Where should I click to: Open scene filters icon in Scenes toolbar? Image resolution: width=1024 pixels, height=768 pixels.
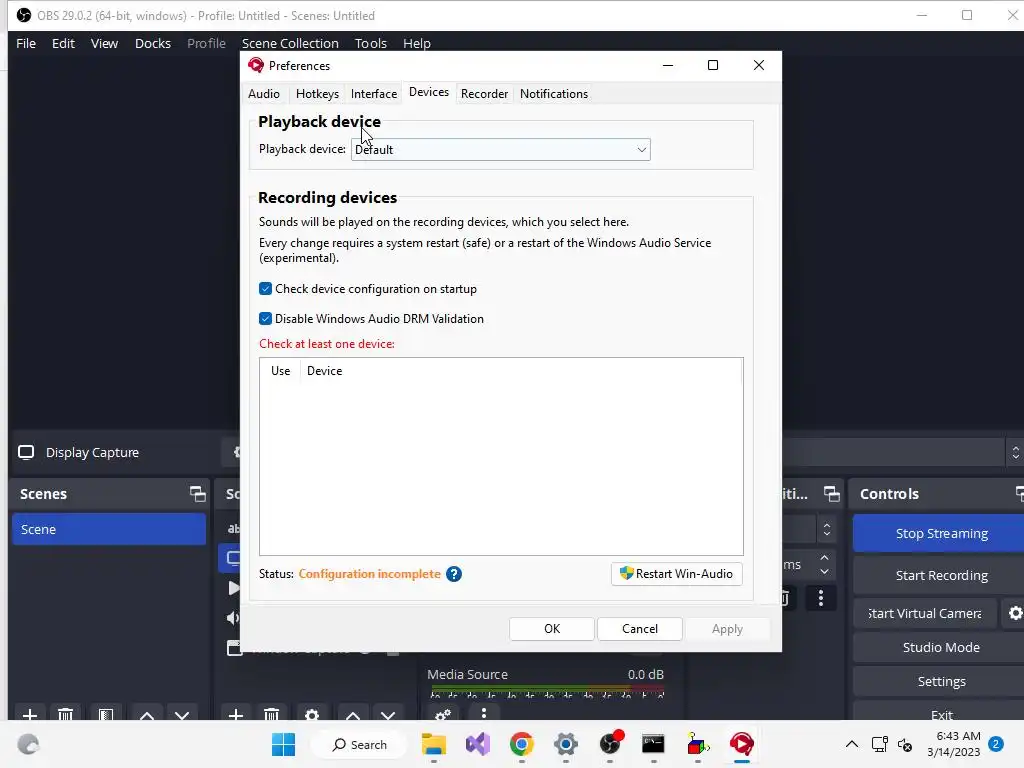(x=106, y=714)
